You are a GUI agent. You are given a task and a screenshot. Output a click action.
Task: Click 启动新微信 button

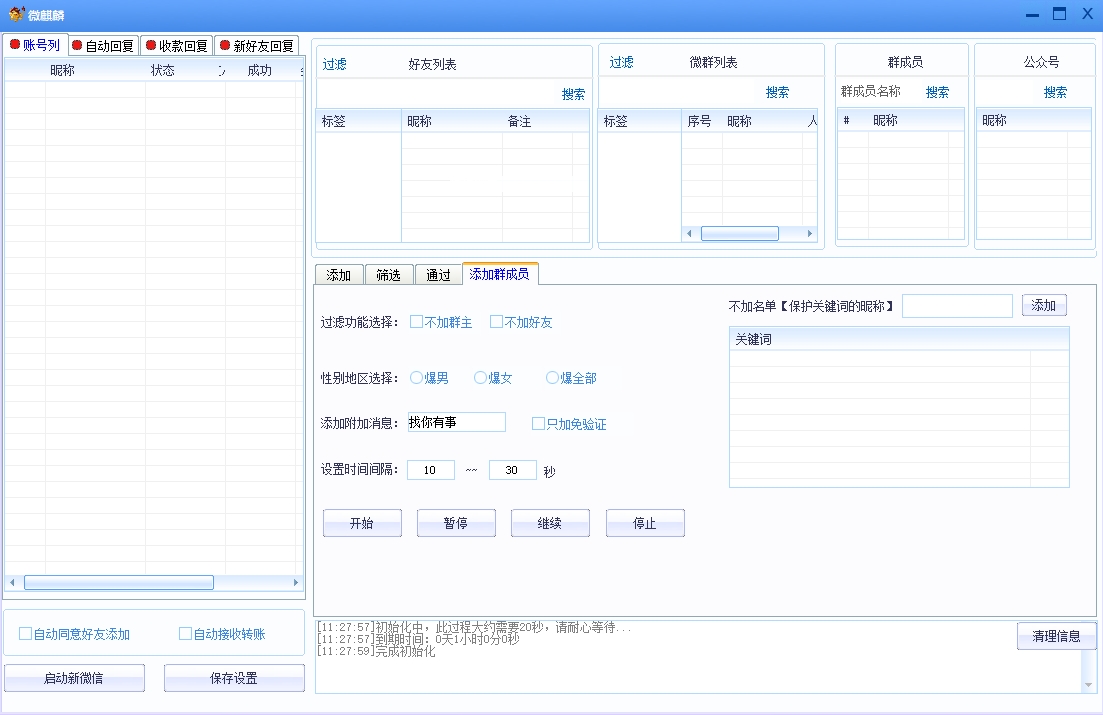point(74,678)
